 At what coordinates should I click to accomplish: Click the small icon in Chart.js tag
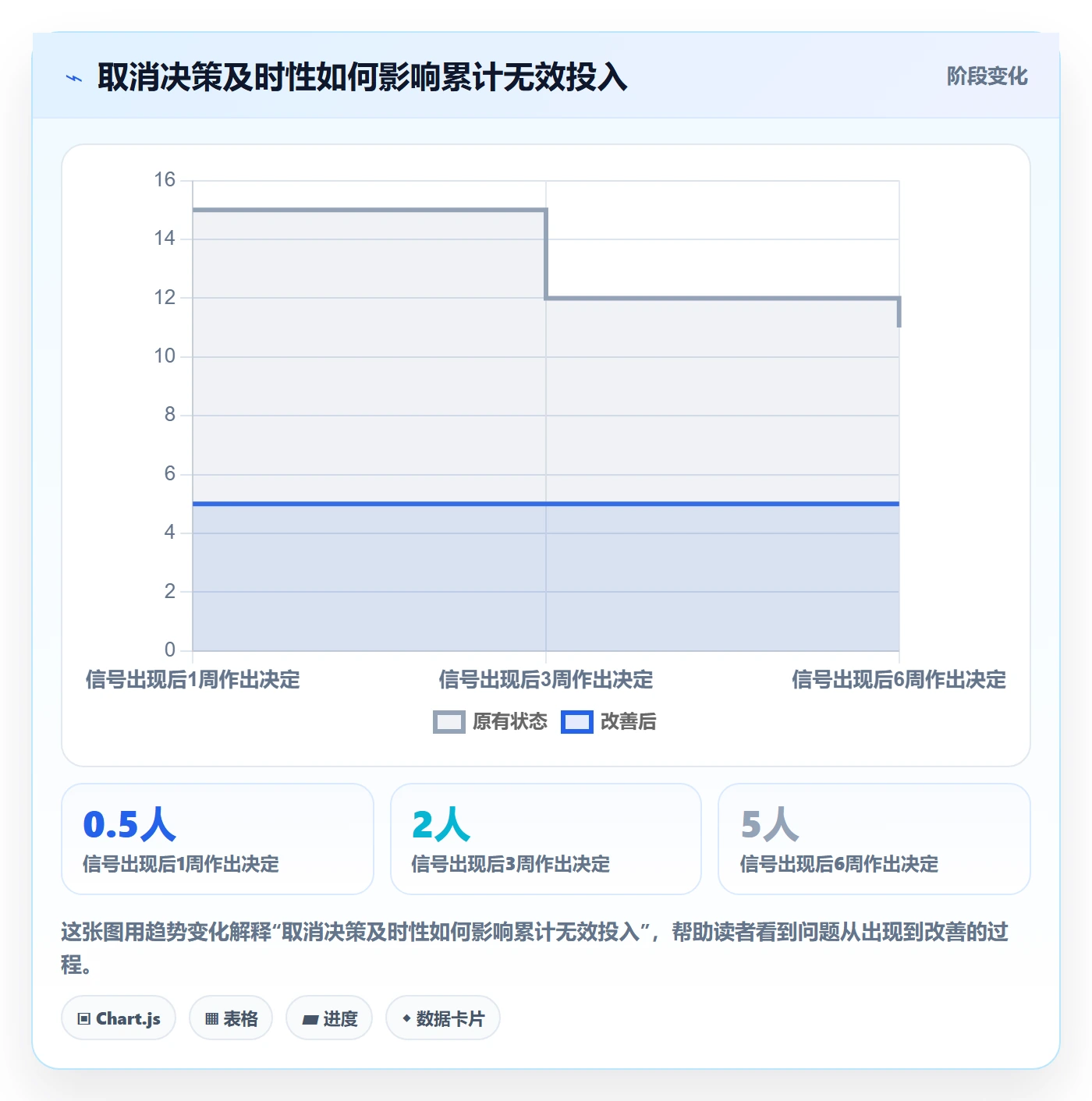tap(84, 1018)
